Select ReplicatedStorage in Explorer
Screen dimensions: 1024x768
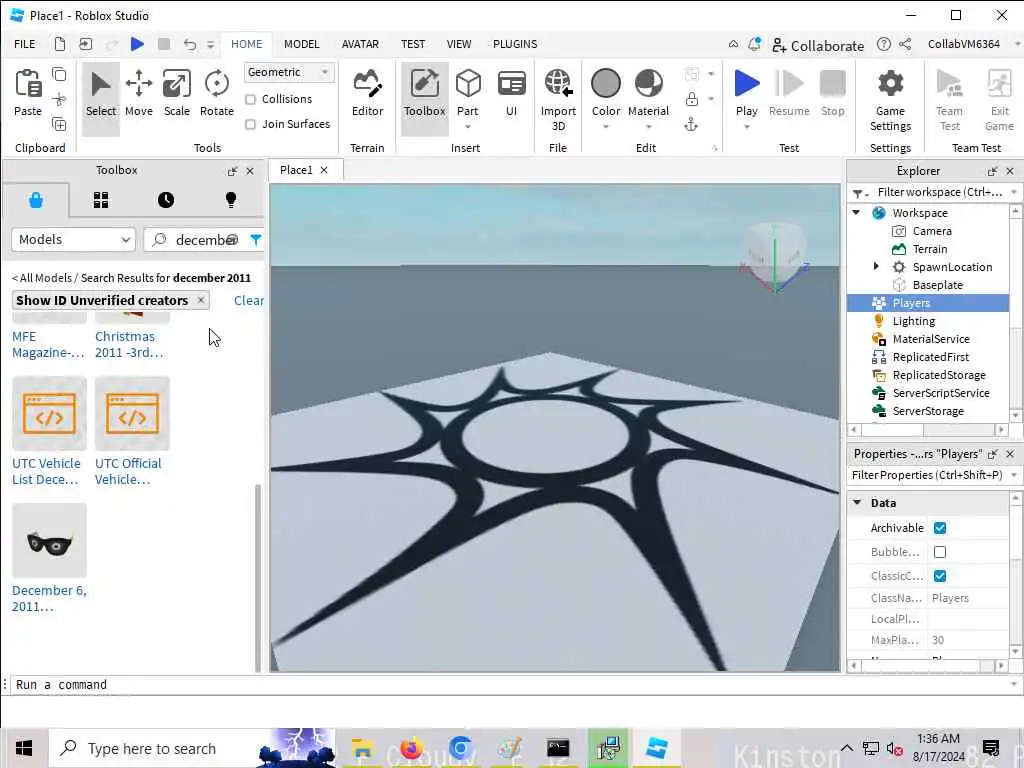(x=938, y=375)
